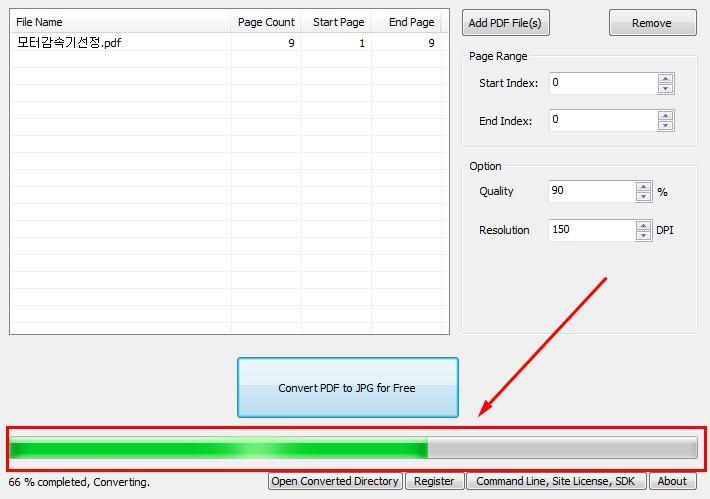710x499 pixels.
Task: Increase Start Index with up arrow
Action: point(666,78)
